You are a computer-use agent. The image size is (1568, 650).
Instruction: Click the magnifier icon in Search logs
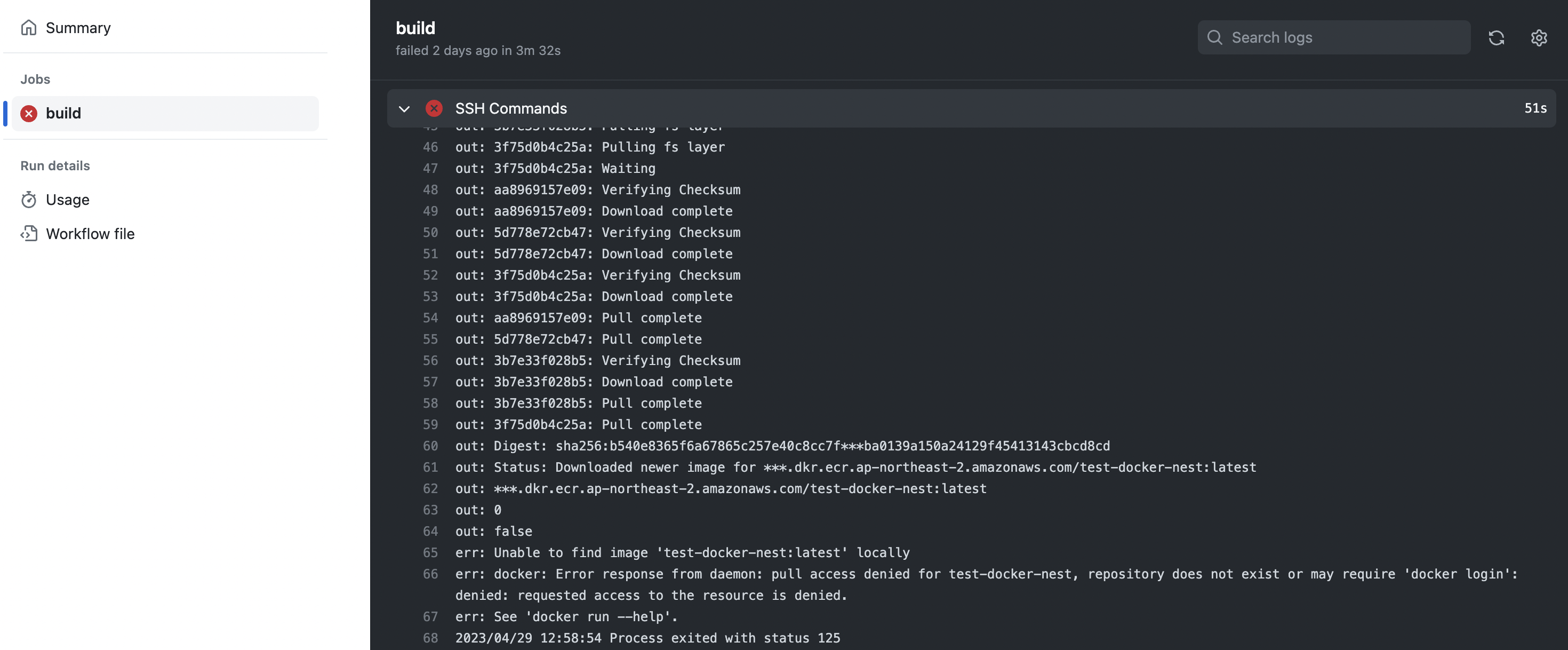click(1214, 38)
